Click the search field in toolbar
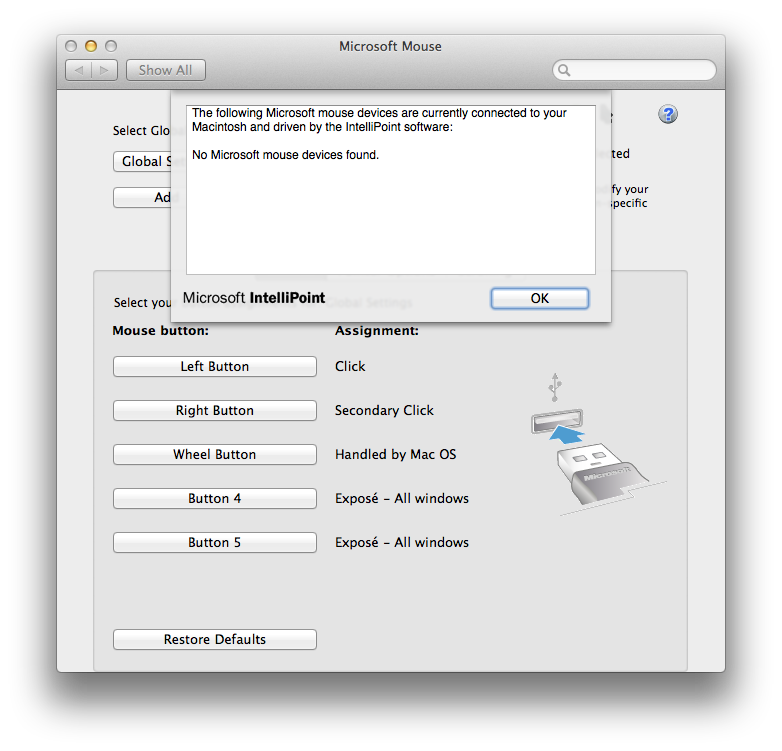 point(634,70)
